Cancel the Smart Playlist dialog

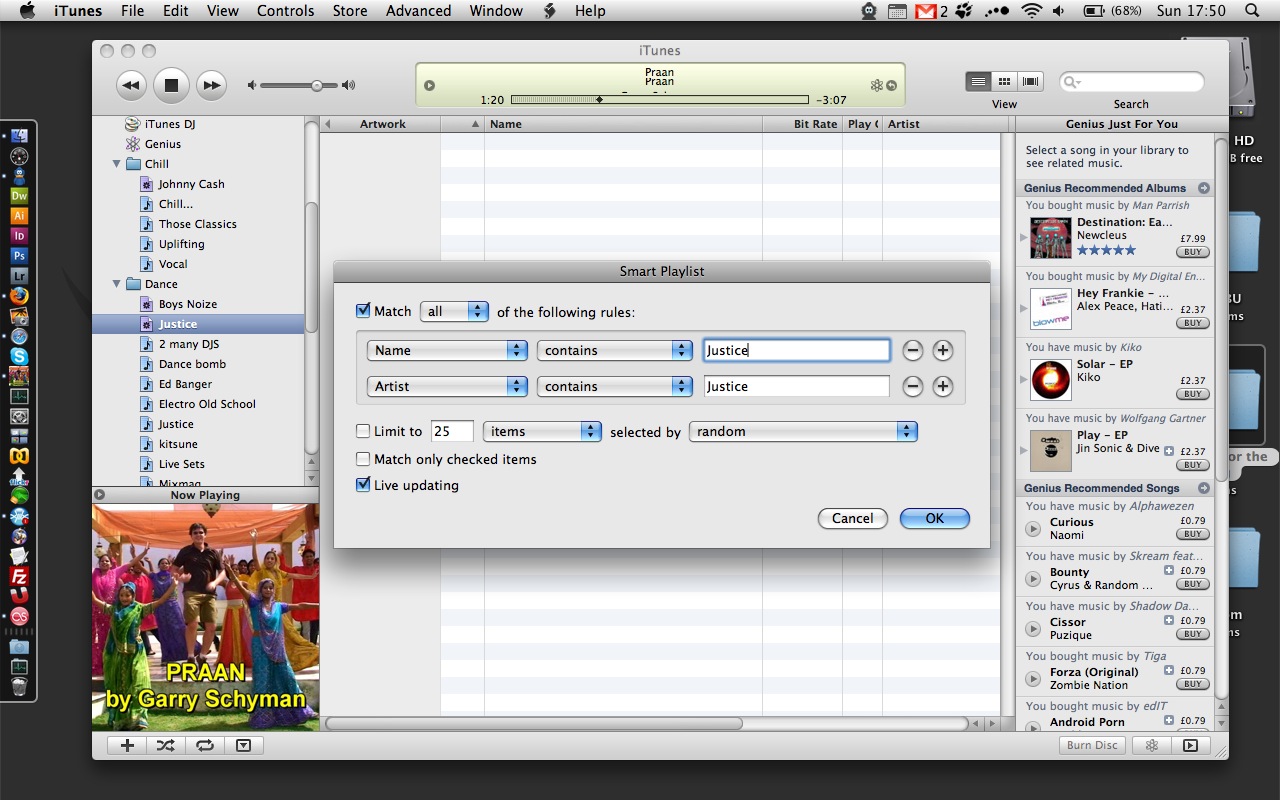click(852, 518)
